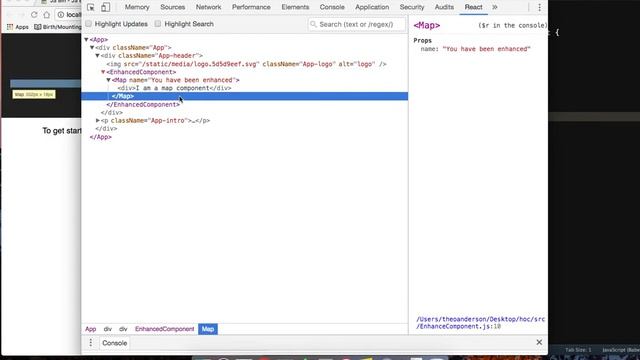Select Map in the breadcrumb bar

(208, 329)
